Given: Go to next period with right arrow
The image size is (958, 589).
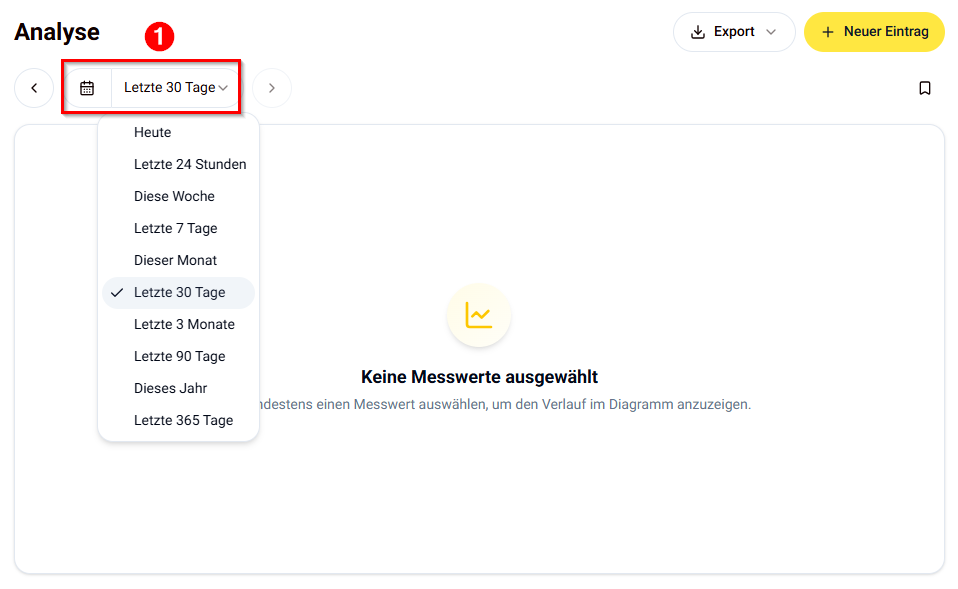Looking at the screenshot, I should (272, 88).
